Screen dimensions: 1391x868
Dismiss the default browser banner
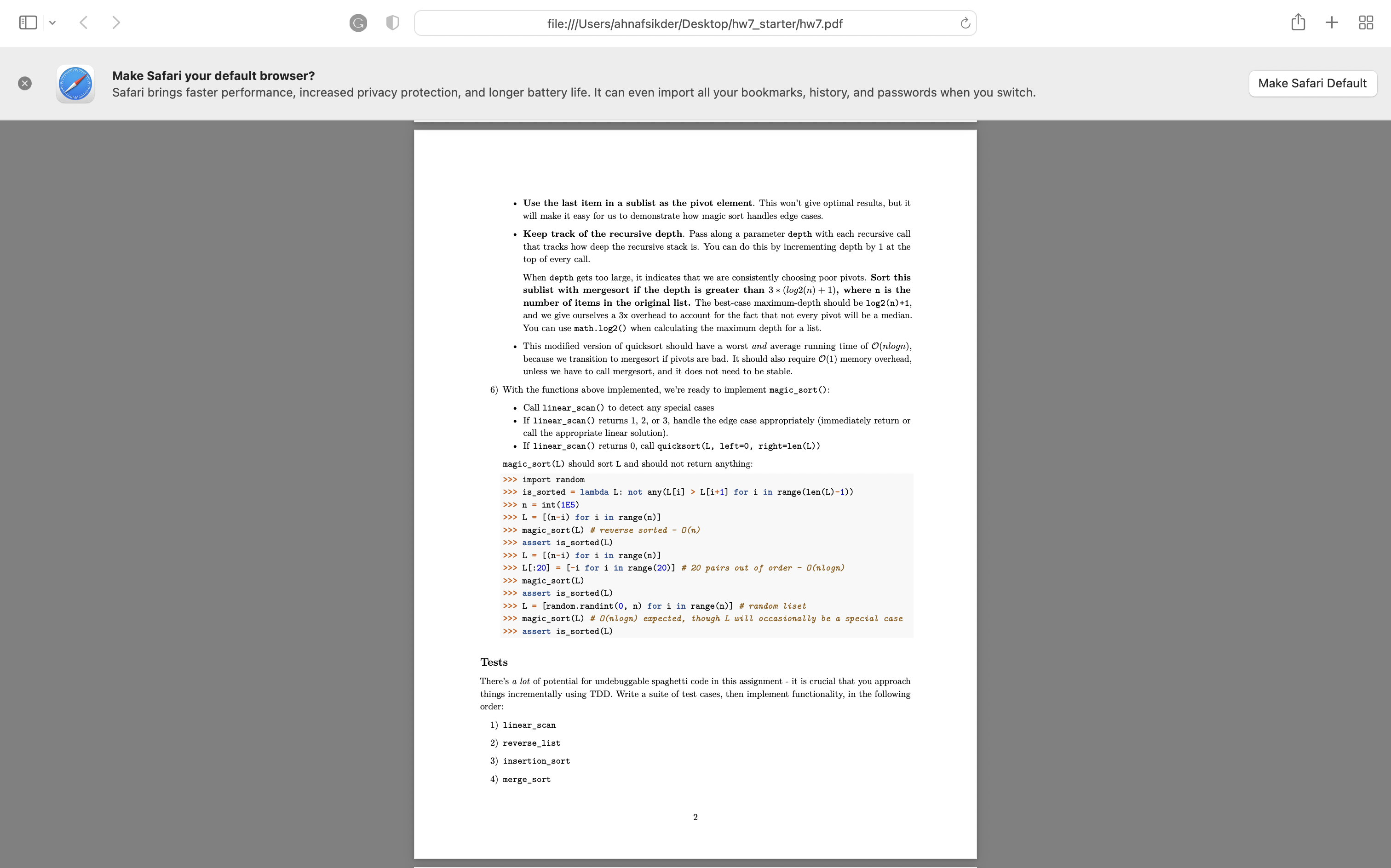point(25,83)
